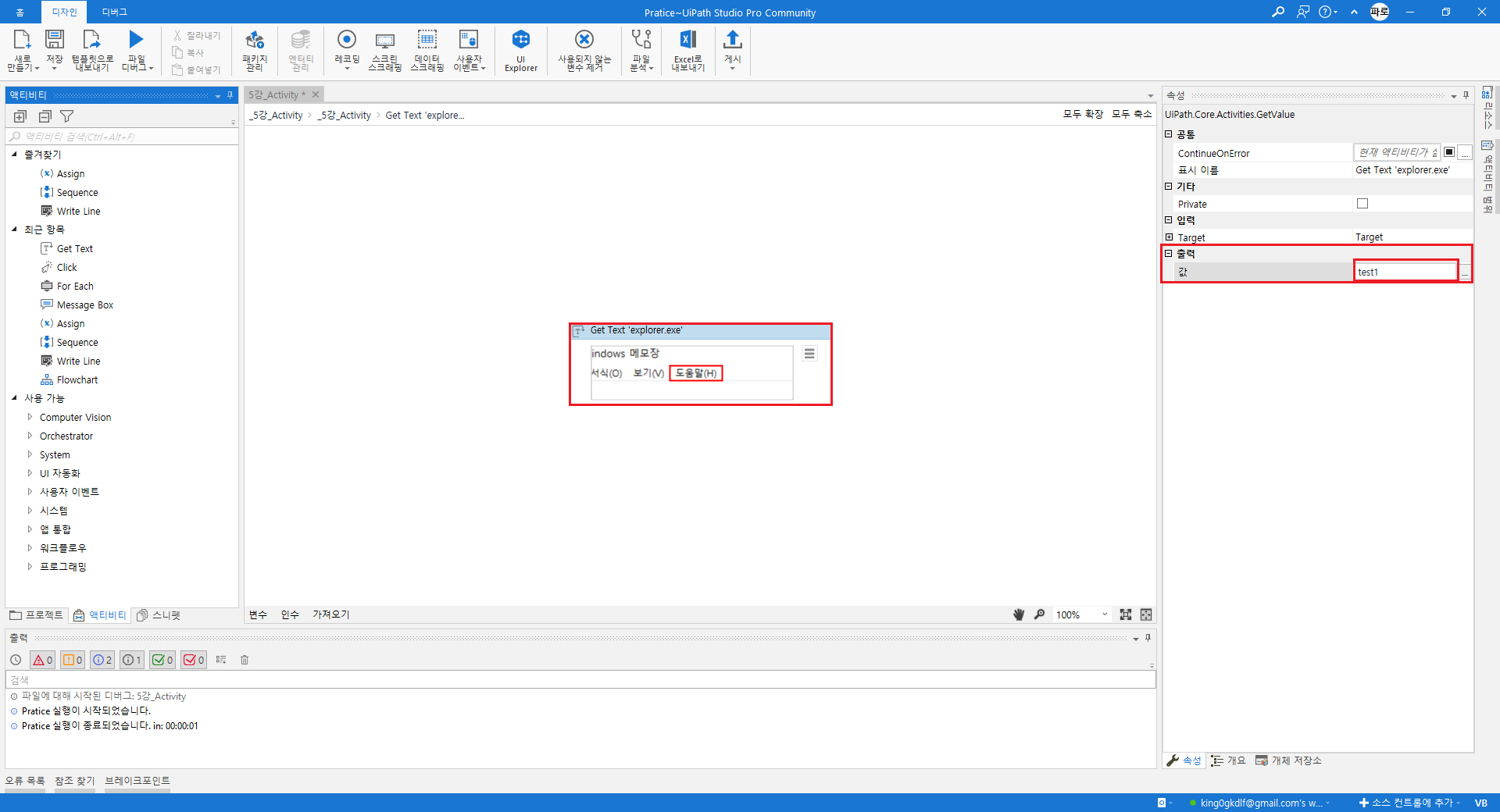The height and width of the screenshot is (812, 1500).
Task: Click Export to Excel icon
Action: click(688, 40)
